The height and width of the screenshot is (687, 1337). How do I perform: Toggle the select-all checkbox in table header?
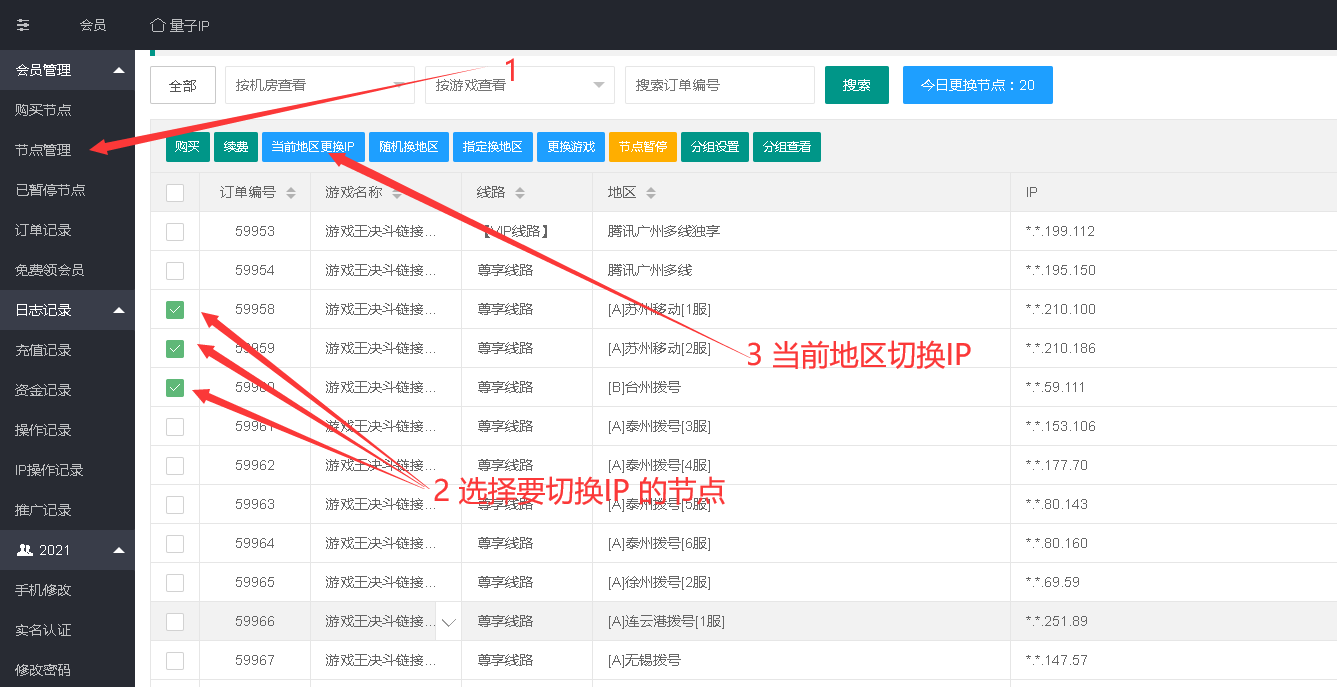tap(175, 193)
